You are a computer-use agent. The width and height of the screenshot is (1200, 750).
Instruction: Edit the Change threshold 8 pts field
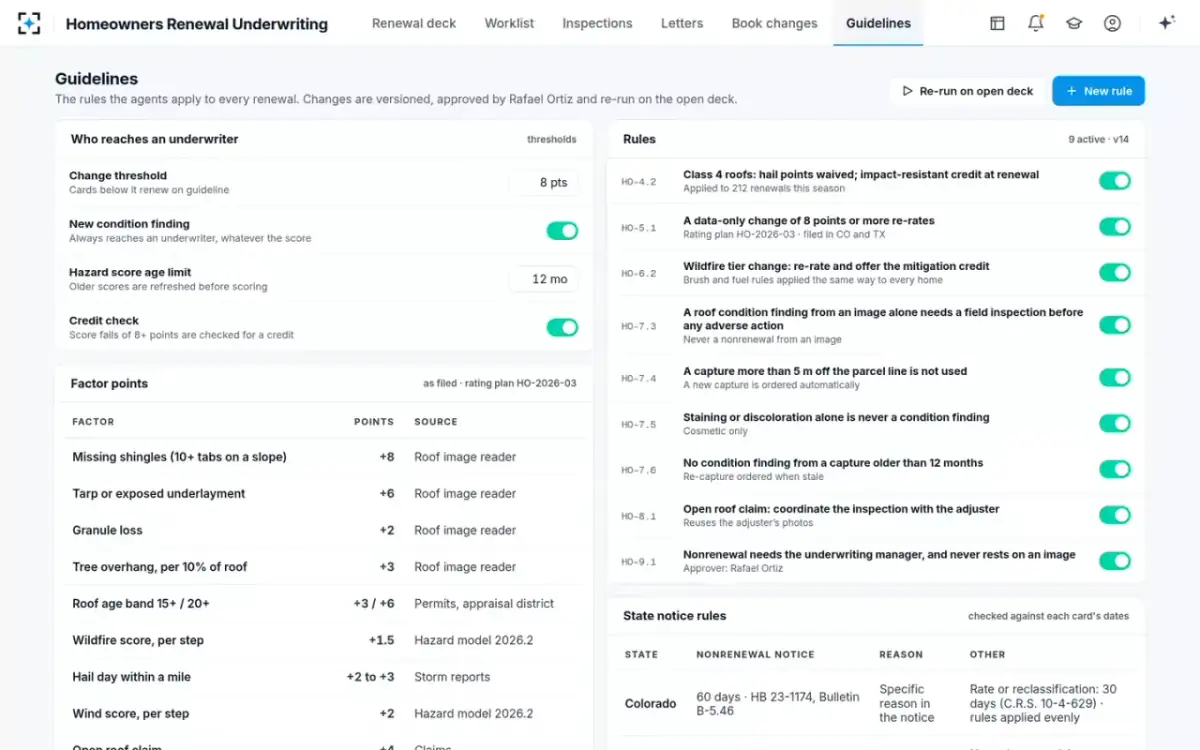pyautogui.click(x=543, y=182)
